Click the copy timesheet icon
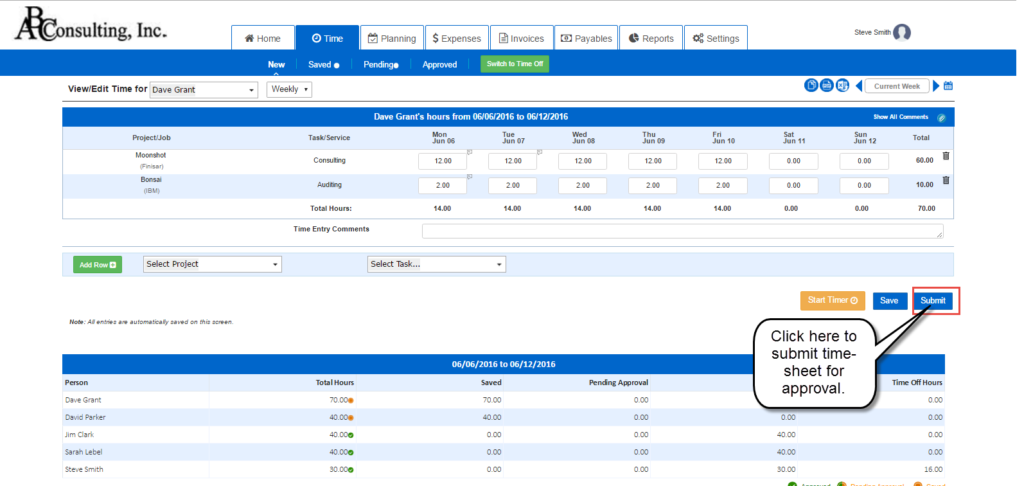The height and width of the screenshot is (486, 1024). 810,86
